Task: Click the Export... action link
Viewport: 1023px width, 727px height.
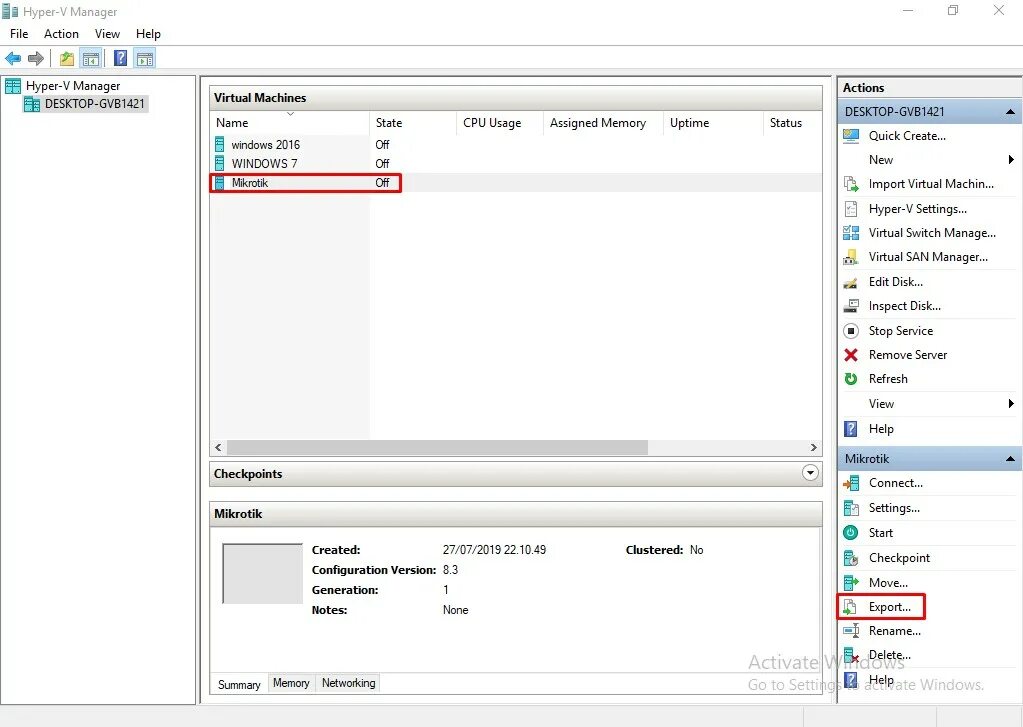Action: 889,607
